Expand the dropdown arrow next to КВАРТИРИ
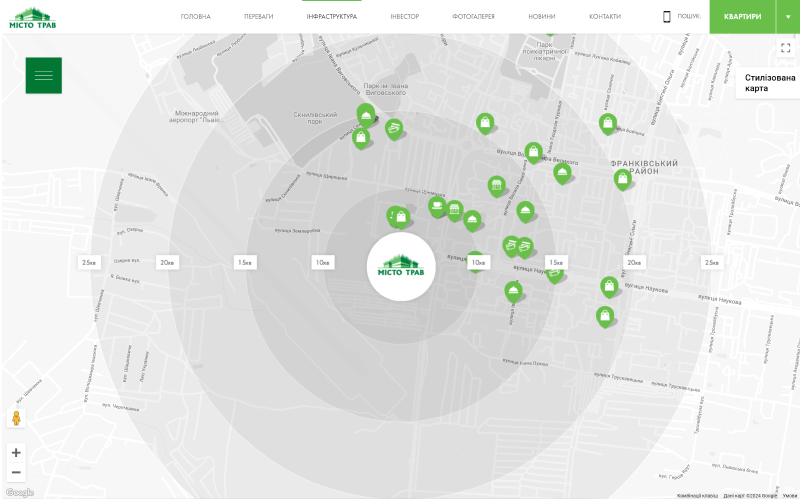800x500 pixels. click(x=788, y=17)
